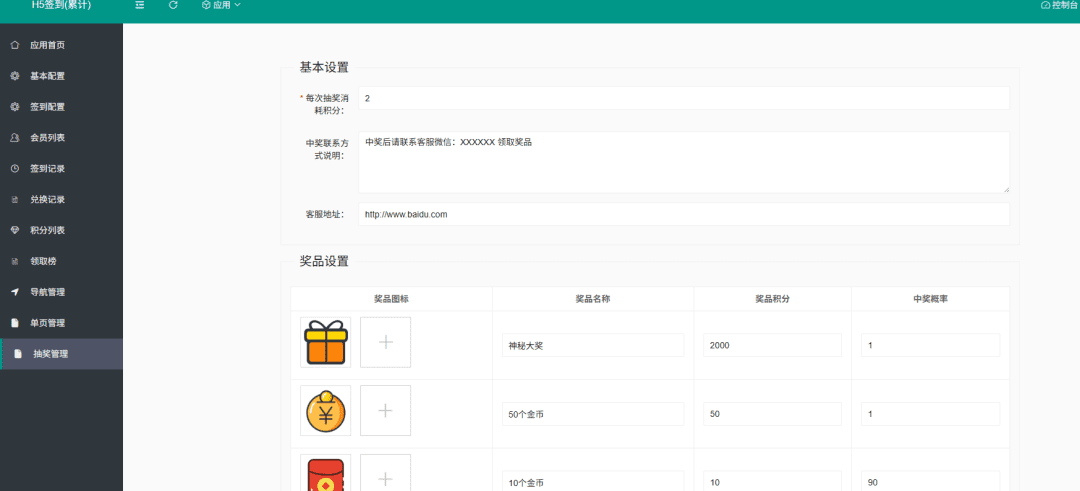Image resolution: width=1080 pixels, height=491 pixels.
Task: Click the file icon beside 抽奖管理
Action: tap(19, 354)
